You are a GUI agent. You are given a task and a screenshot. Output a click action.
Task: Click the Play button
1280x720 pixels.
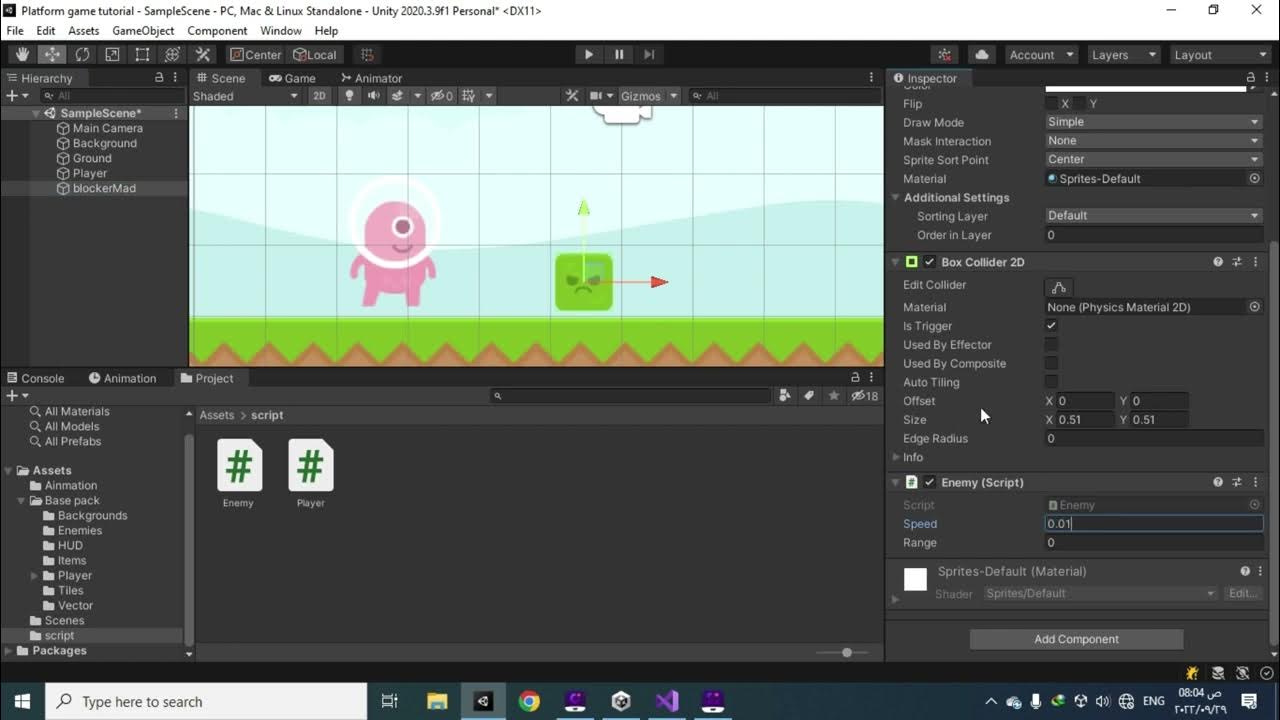click(x=589, y=55)
